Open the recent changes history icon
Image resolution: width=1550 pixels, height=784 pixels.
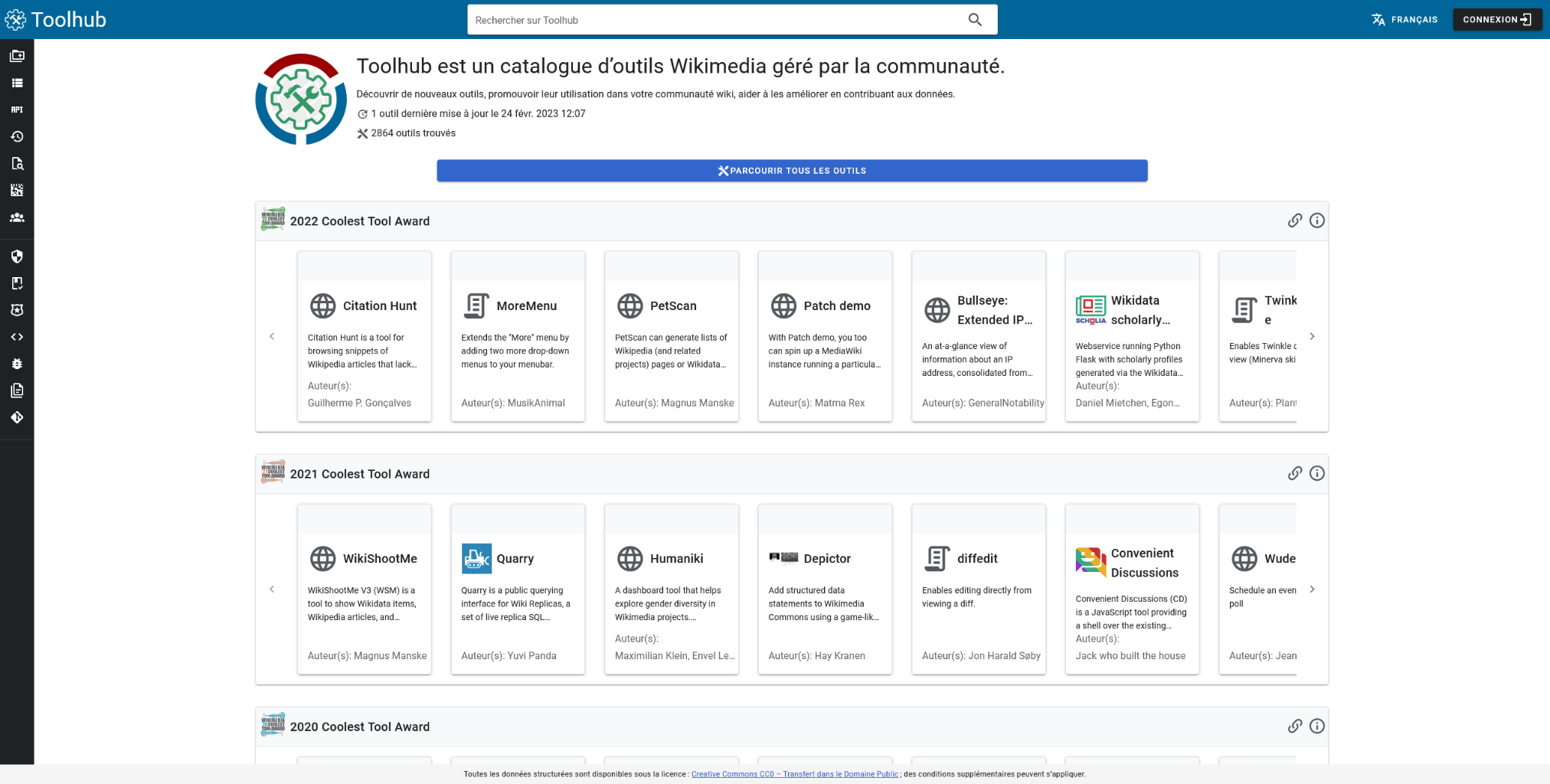click(x=17, y=136)
